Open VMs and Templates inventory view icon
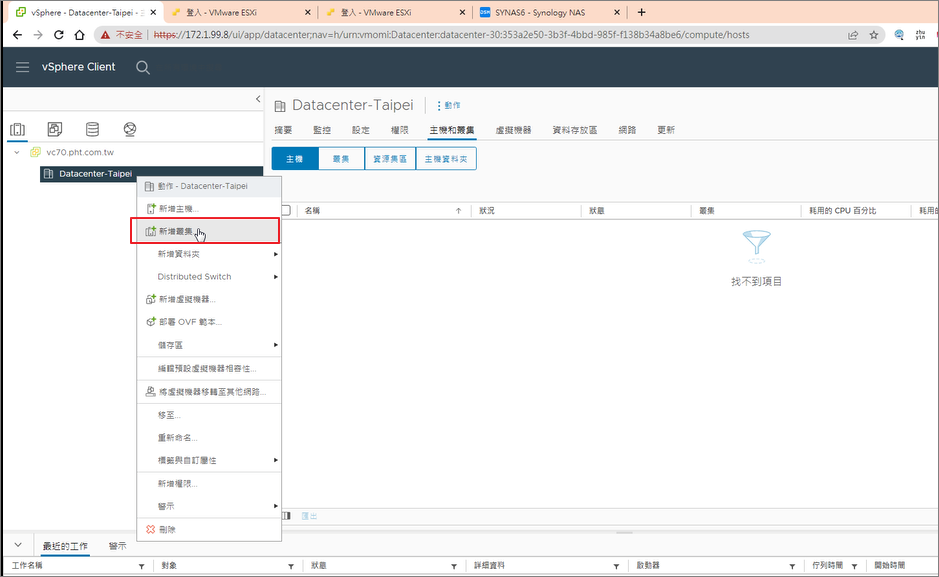Screen dimensions: 939x577 pyautogui.click(x=54, y=129)
